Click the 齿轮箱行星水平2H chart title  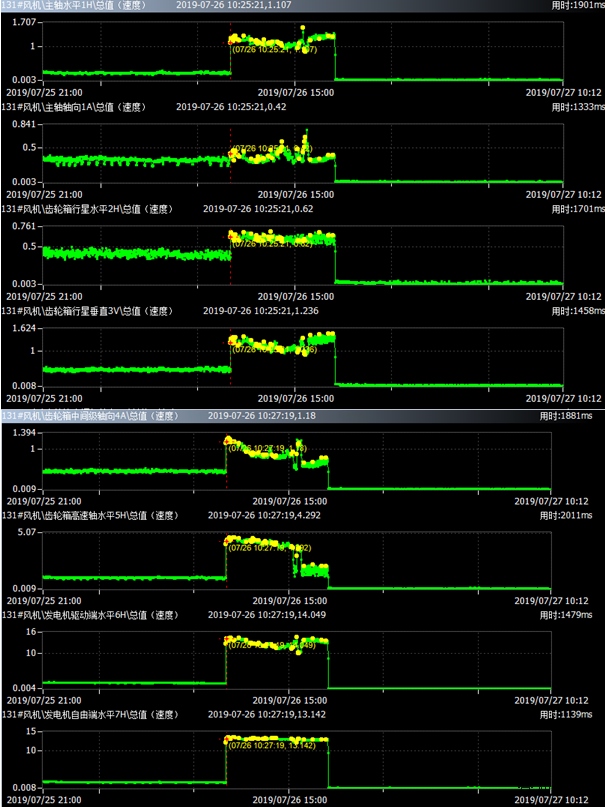pos(85,209)
